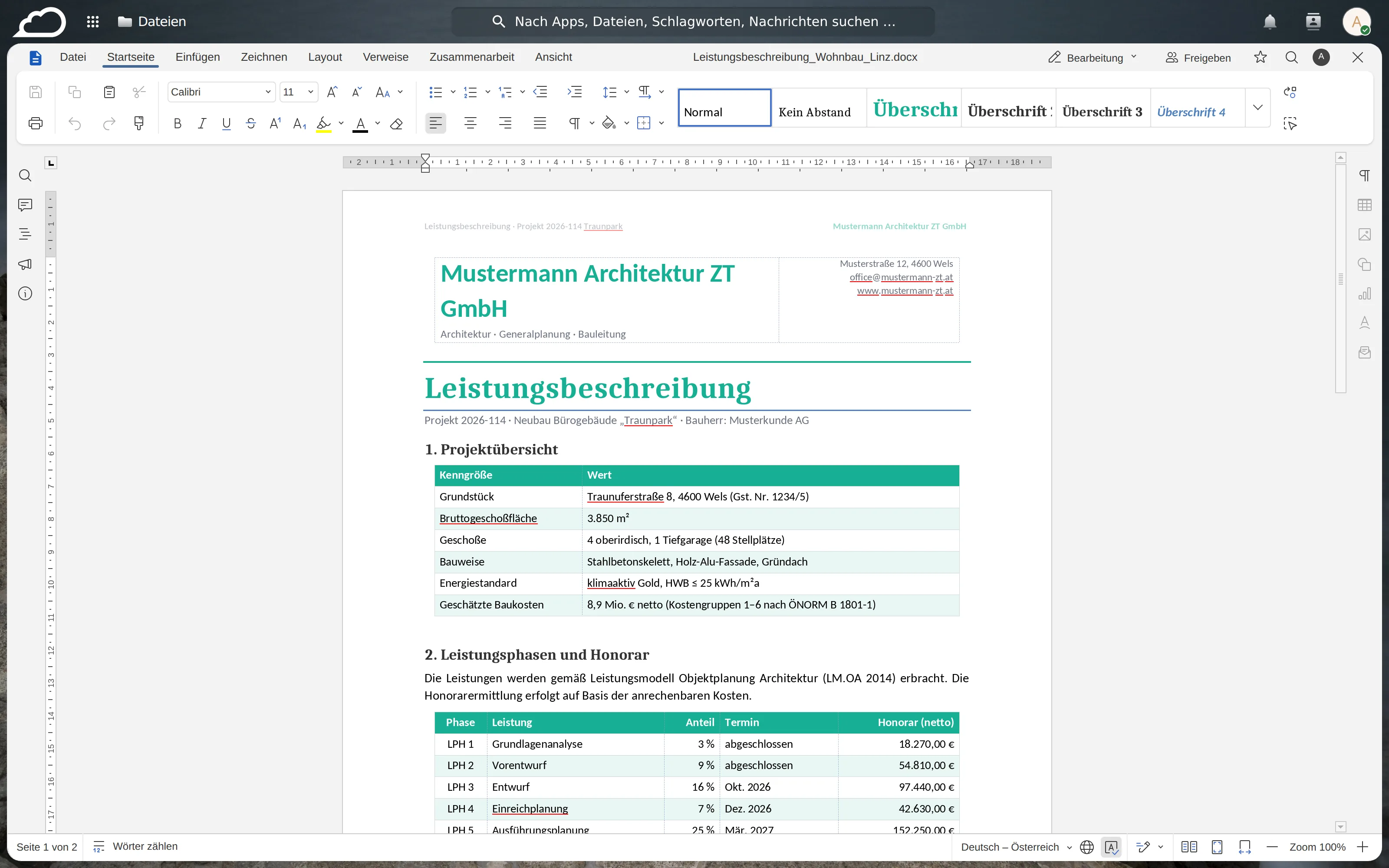Open Nextcloud app menu grid
The width and height of the screenshot is (1389, 868).
(x=92, y=22)
